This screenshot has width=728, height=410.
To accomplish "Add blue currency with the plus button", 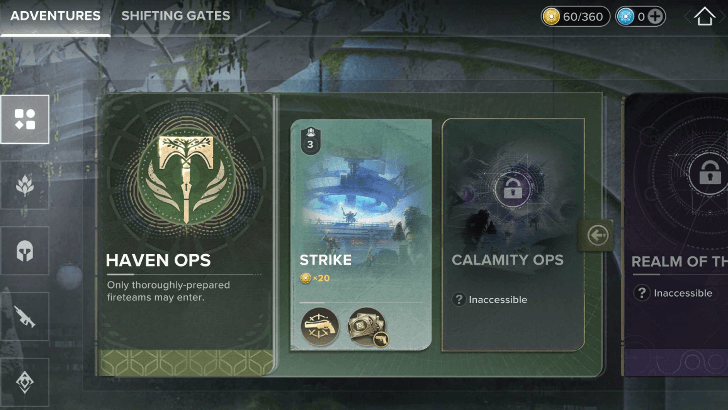I will pyautogui.click(x=655, y=17).
